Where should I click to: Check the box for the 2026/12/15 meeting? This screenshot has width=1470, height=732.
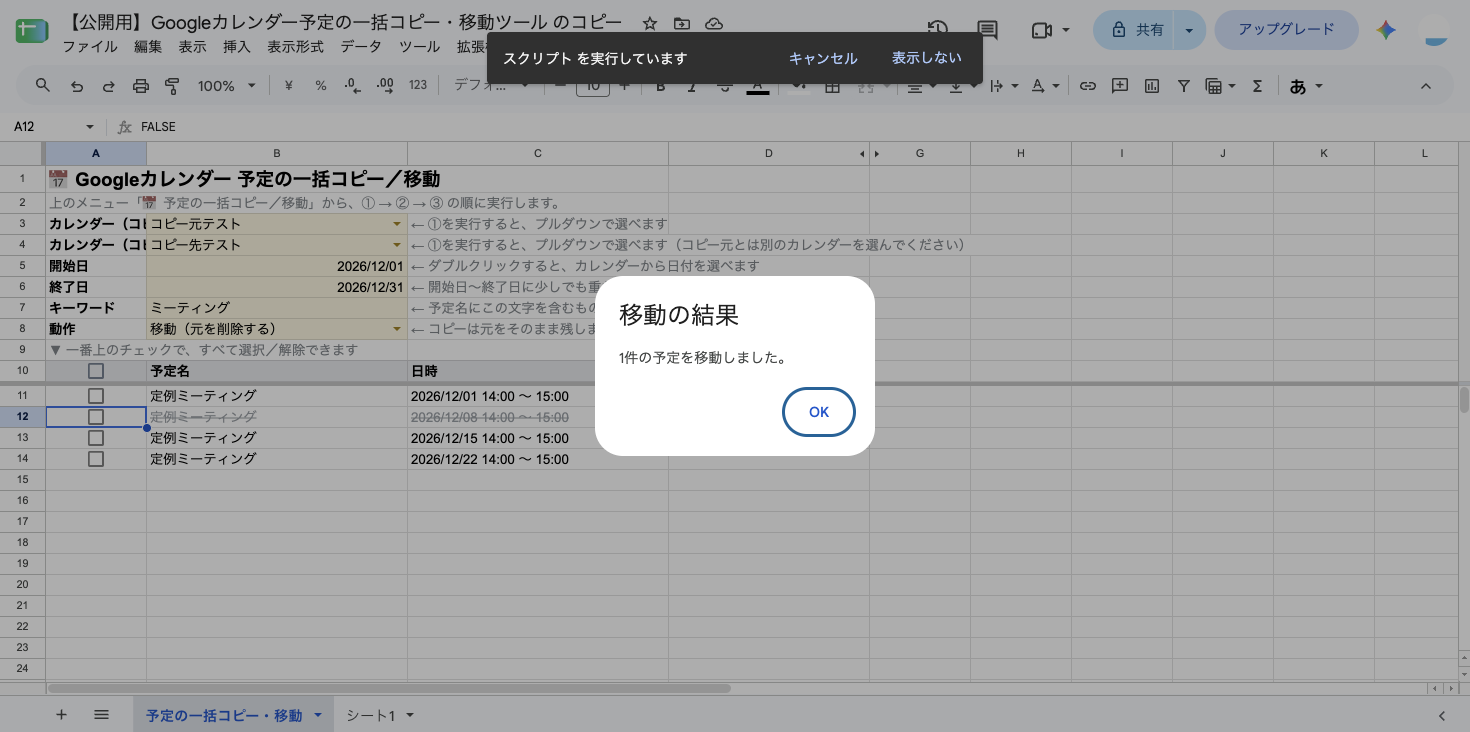[96, 438]
